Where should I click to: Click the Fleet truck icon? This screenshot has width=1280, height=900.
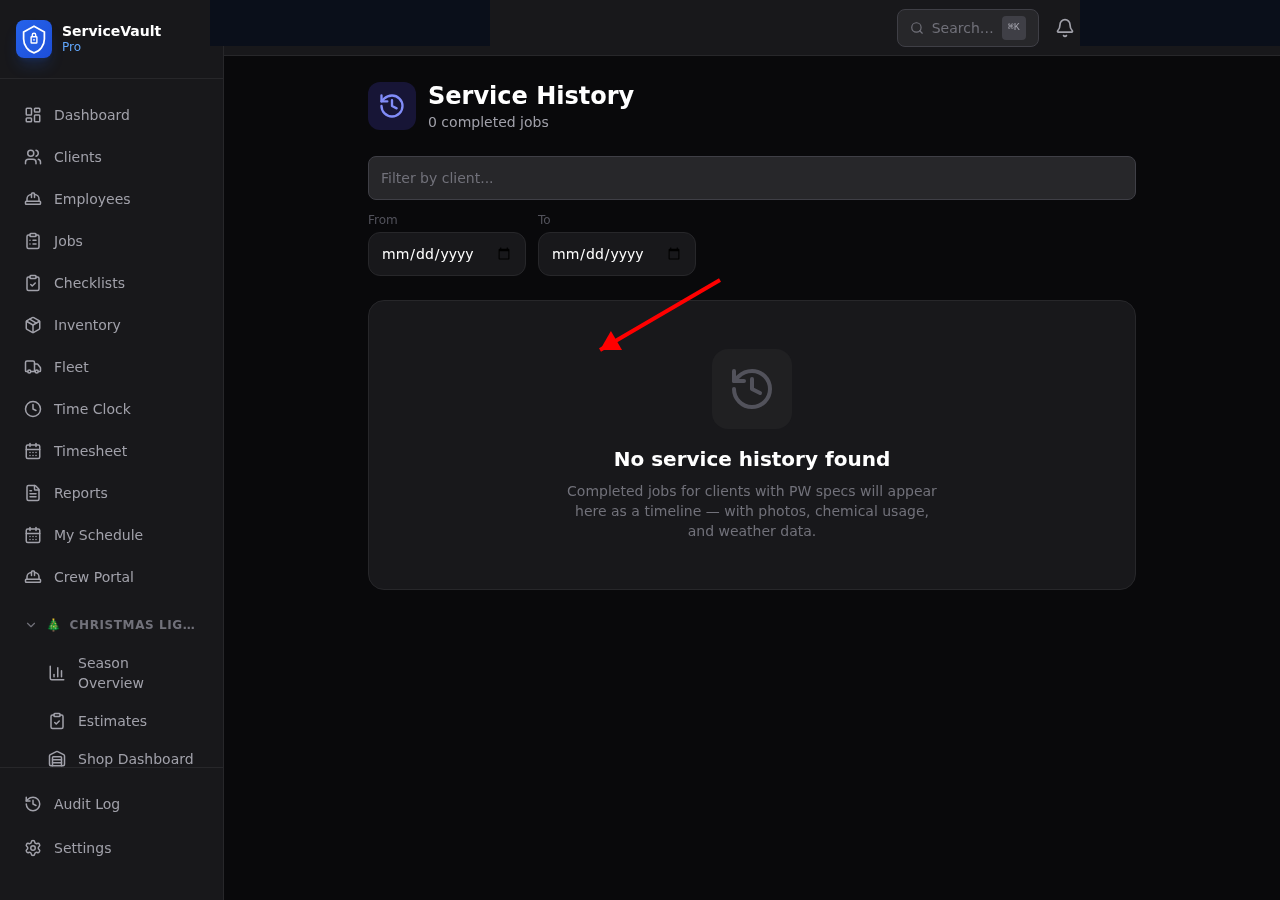[31, 366]
